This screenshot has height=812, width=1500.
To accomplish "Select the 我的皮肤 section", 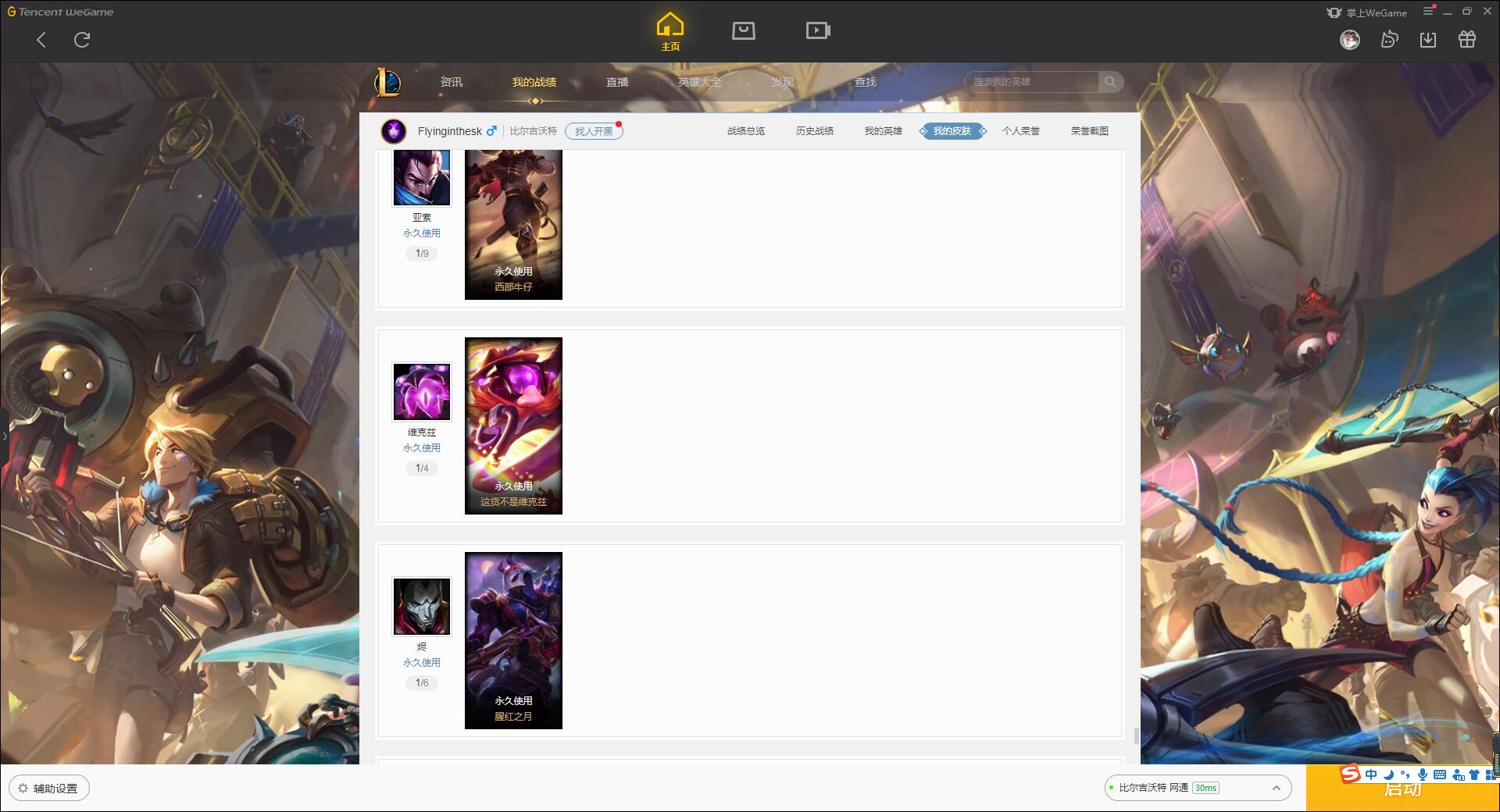I will coord(952,131).
